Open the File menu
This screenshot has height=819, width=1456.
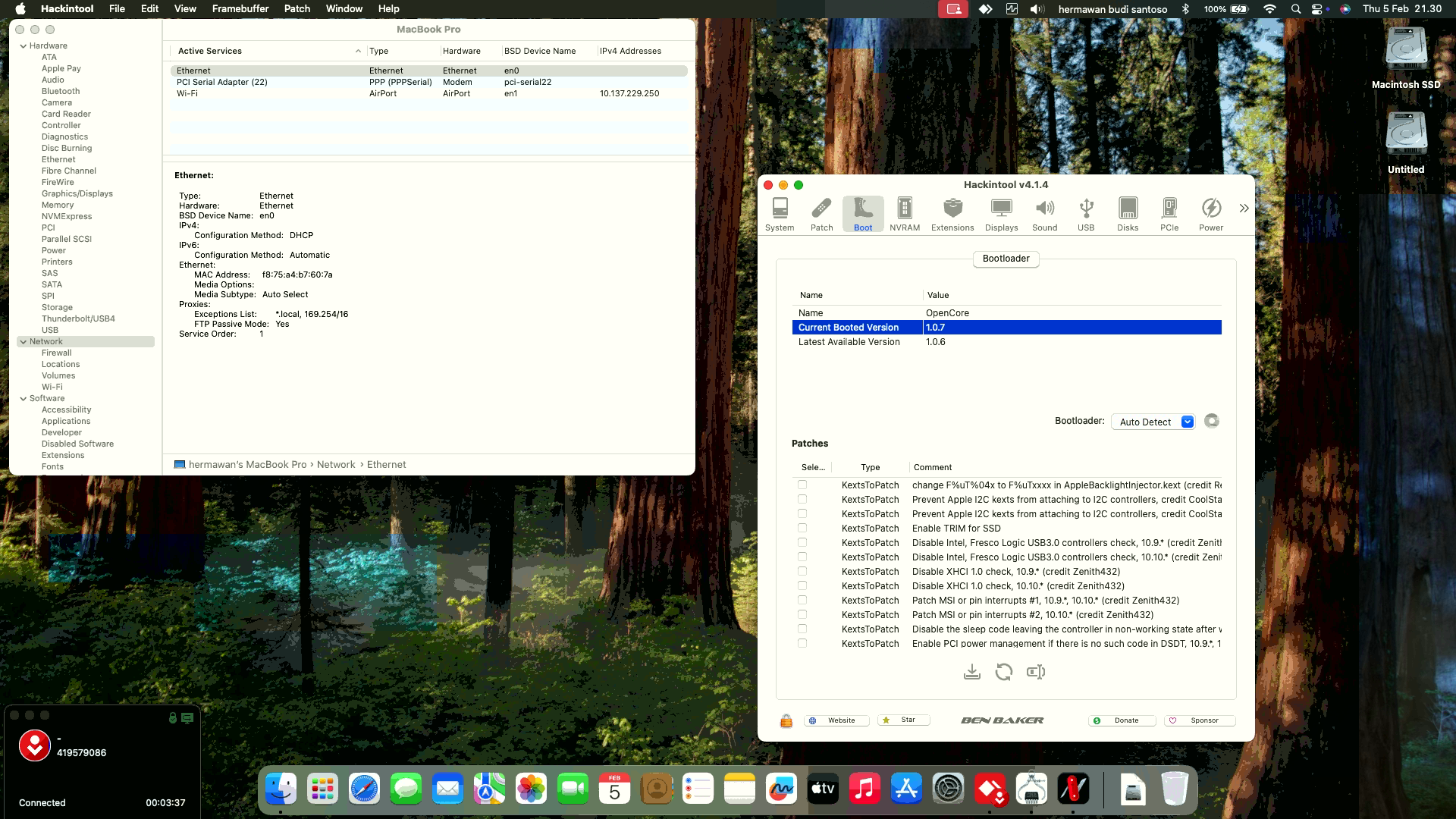(x=118, y=9)
